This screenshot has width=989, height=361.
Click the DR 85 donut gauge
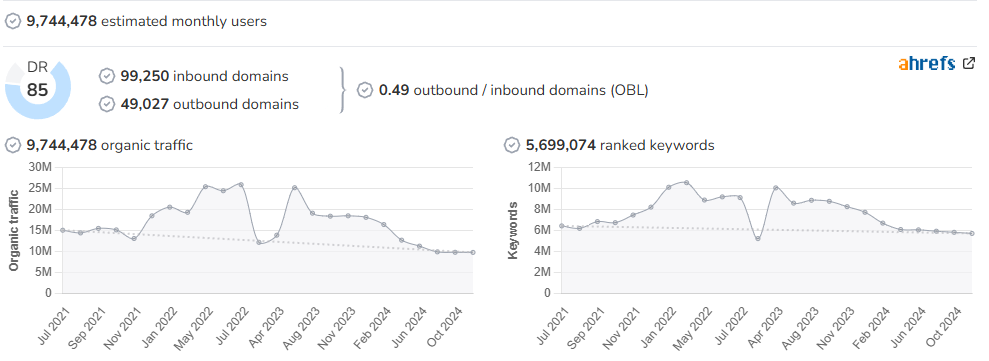coord(38,89)
